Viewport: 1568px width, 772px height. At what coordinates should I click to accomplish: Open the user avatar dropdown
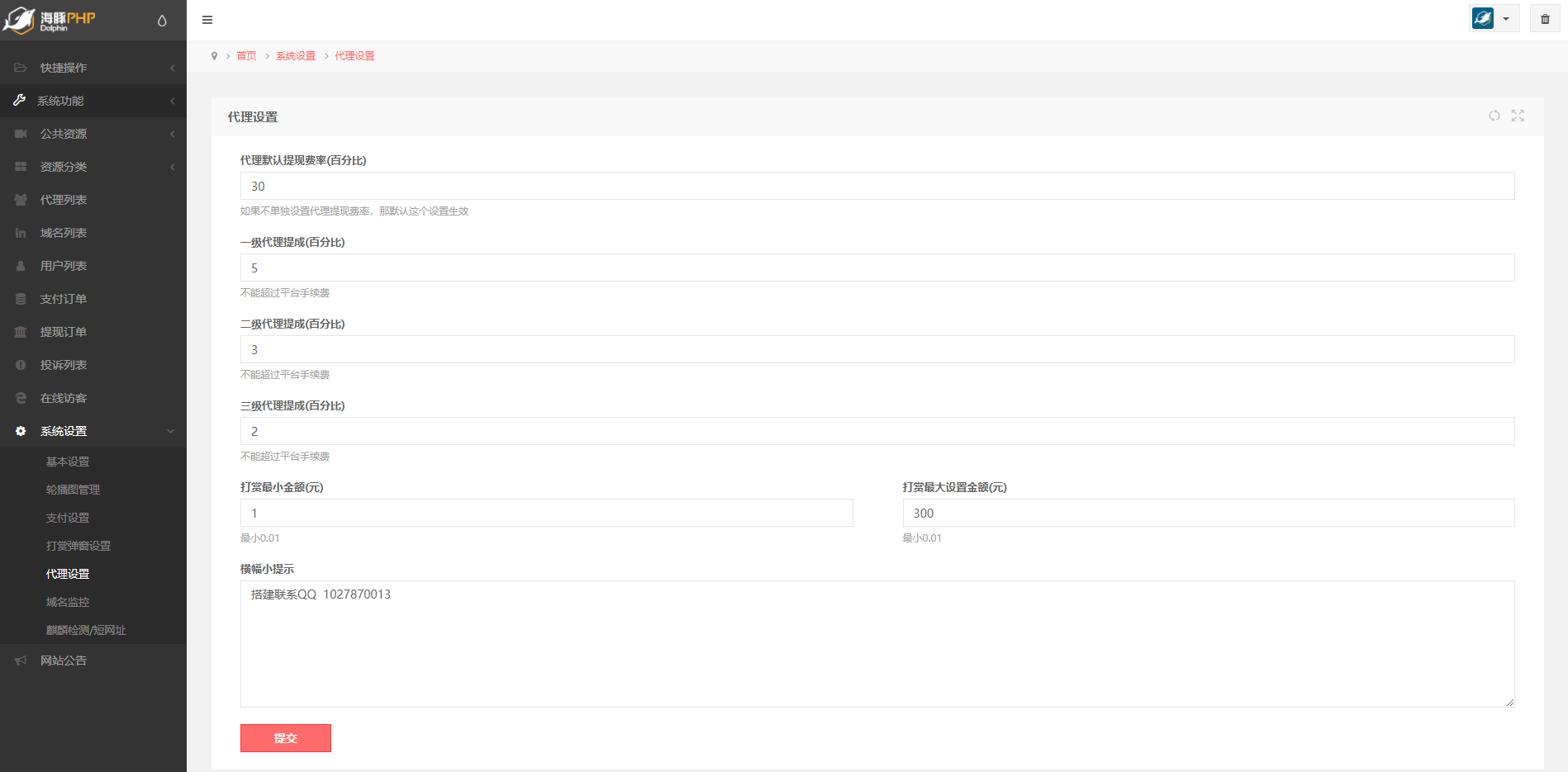pyautogui.click(x=1494, y=19)
